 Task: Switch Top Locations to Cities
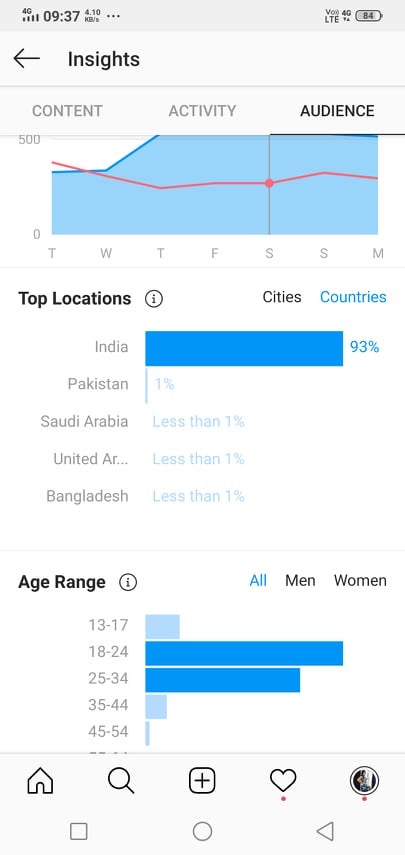point(282,297)
